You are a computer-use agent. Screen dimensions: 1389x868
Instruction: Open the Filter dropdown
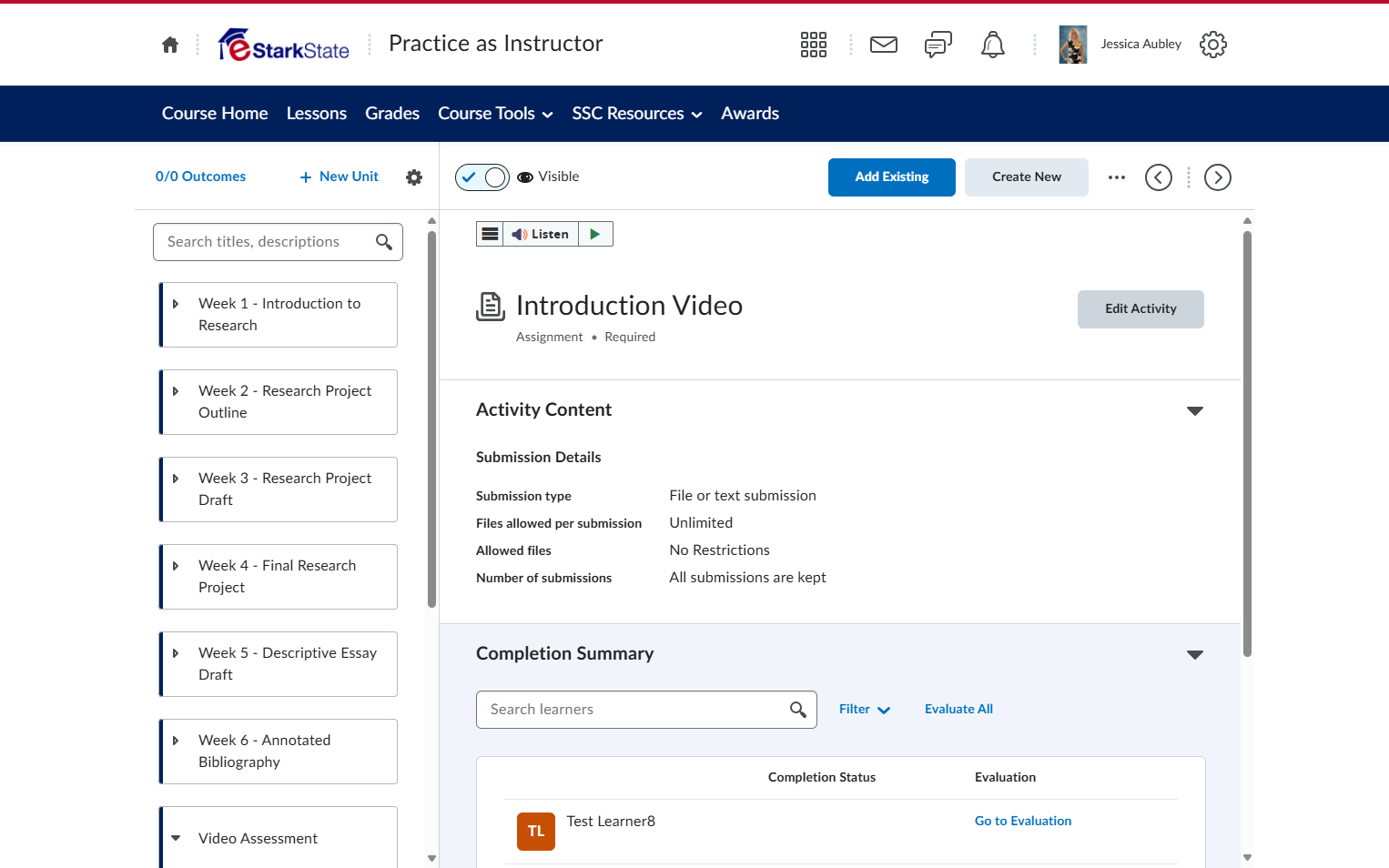865,710
